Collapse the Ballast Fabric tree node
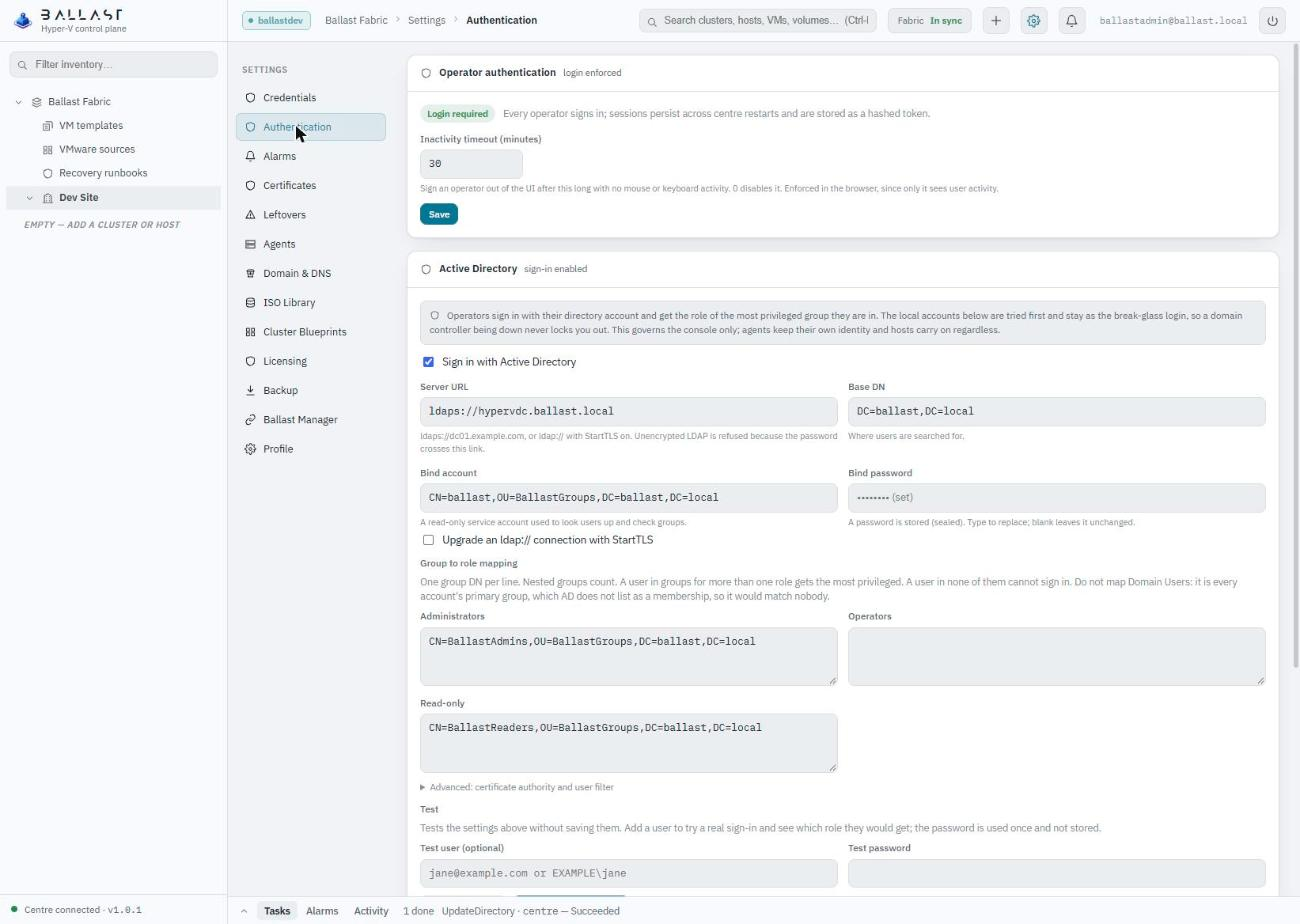1300x924 pixels. pos(19,102)
